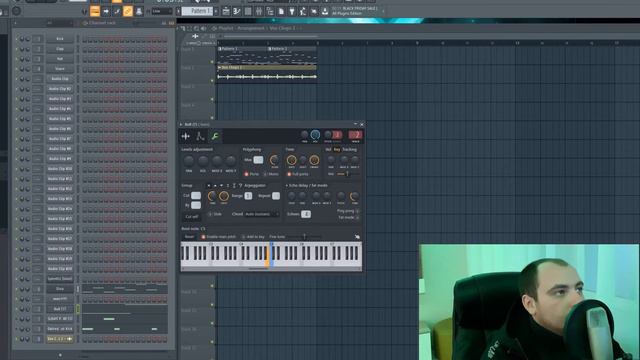Viewport: 640px width, 360px height.
Task: Open the Browser view toolbar icon
Action: pos(270,11)
